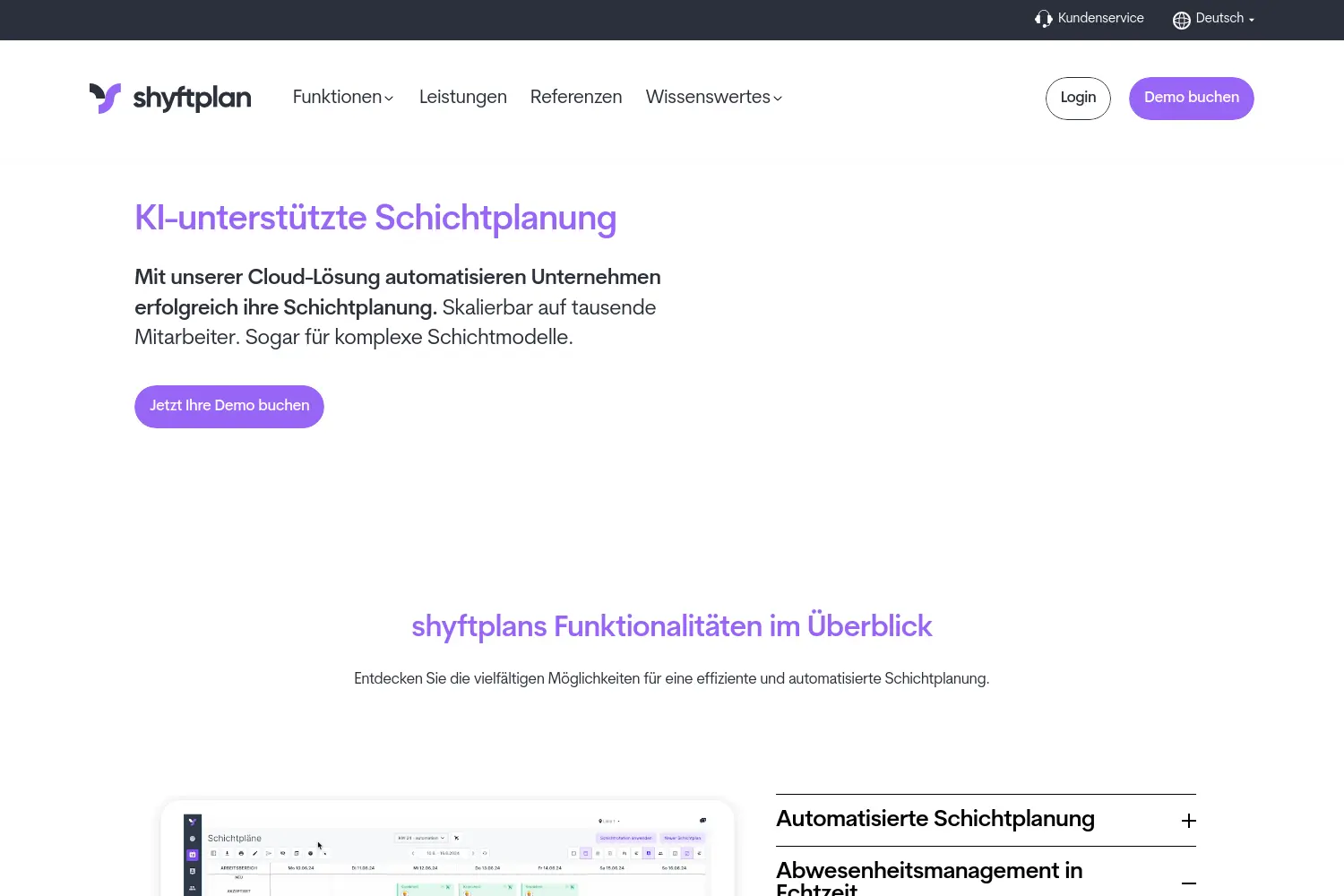Go to Referenzen
The image size is (1344, 896).
click(576, 97)
